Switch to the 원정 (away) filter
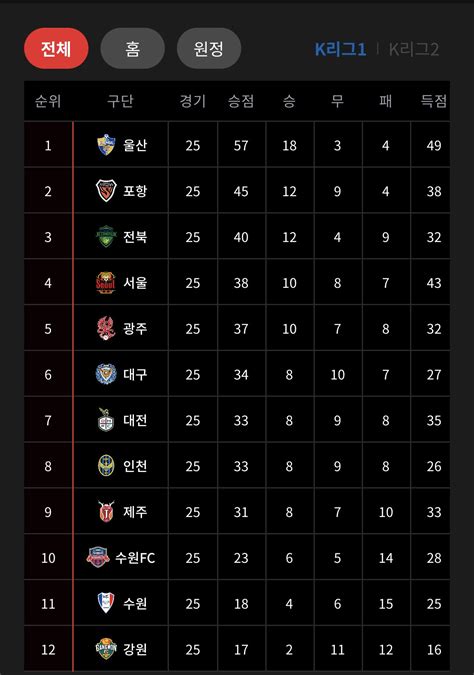The image size is (474, 675). coord(209,49)
